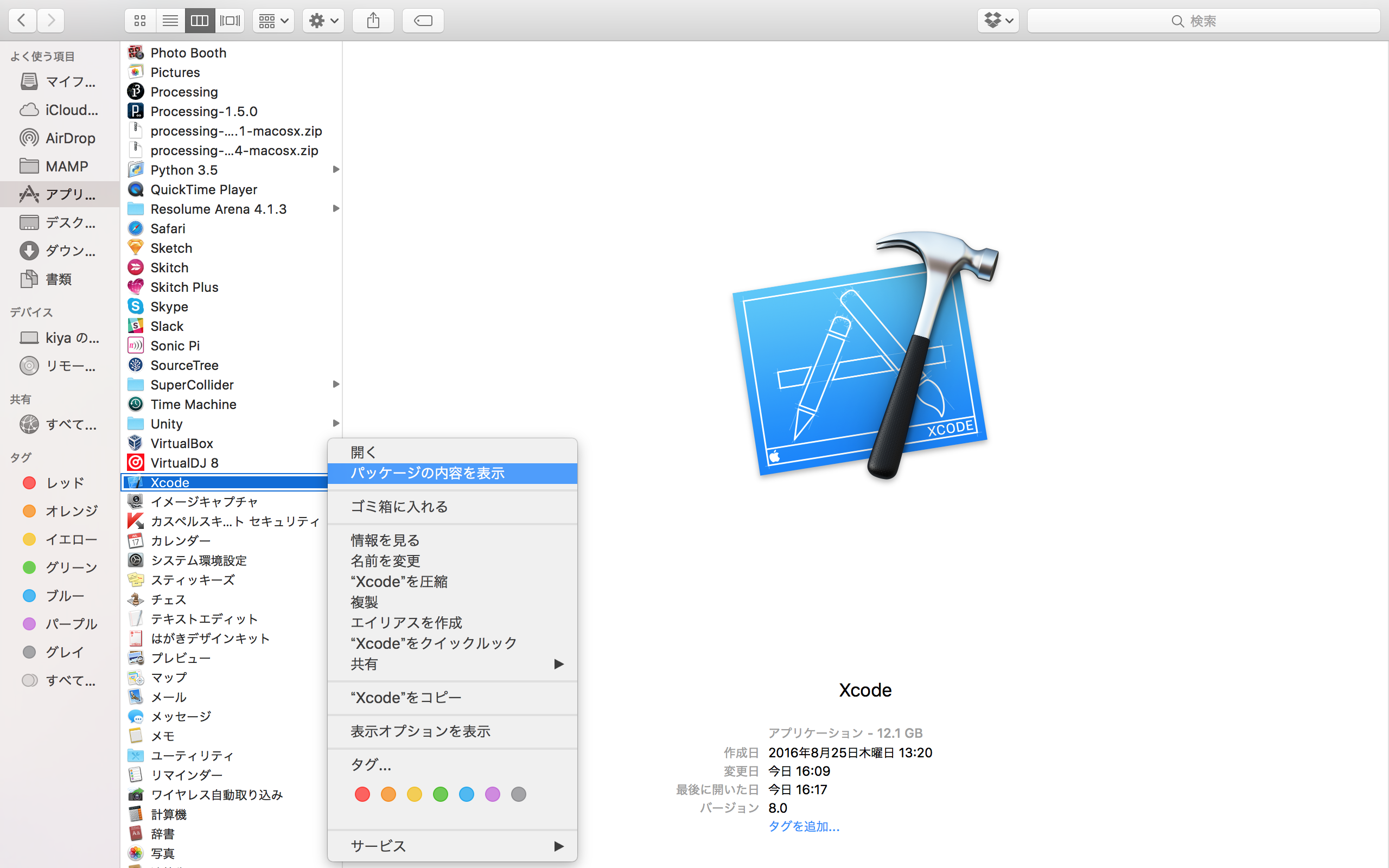Open ダウンロード (Downloads) in the sidebar
This screenshot has height=868, width=1389.
[60, 250]
